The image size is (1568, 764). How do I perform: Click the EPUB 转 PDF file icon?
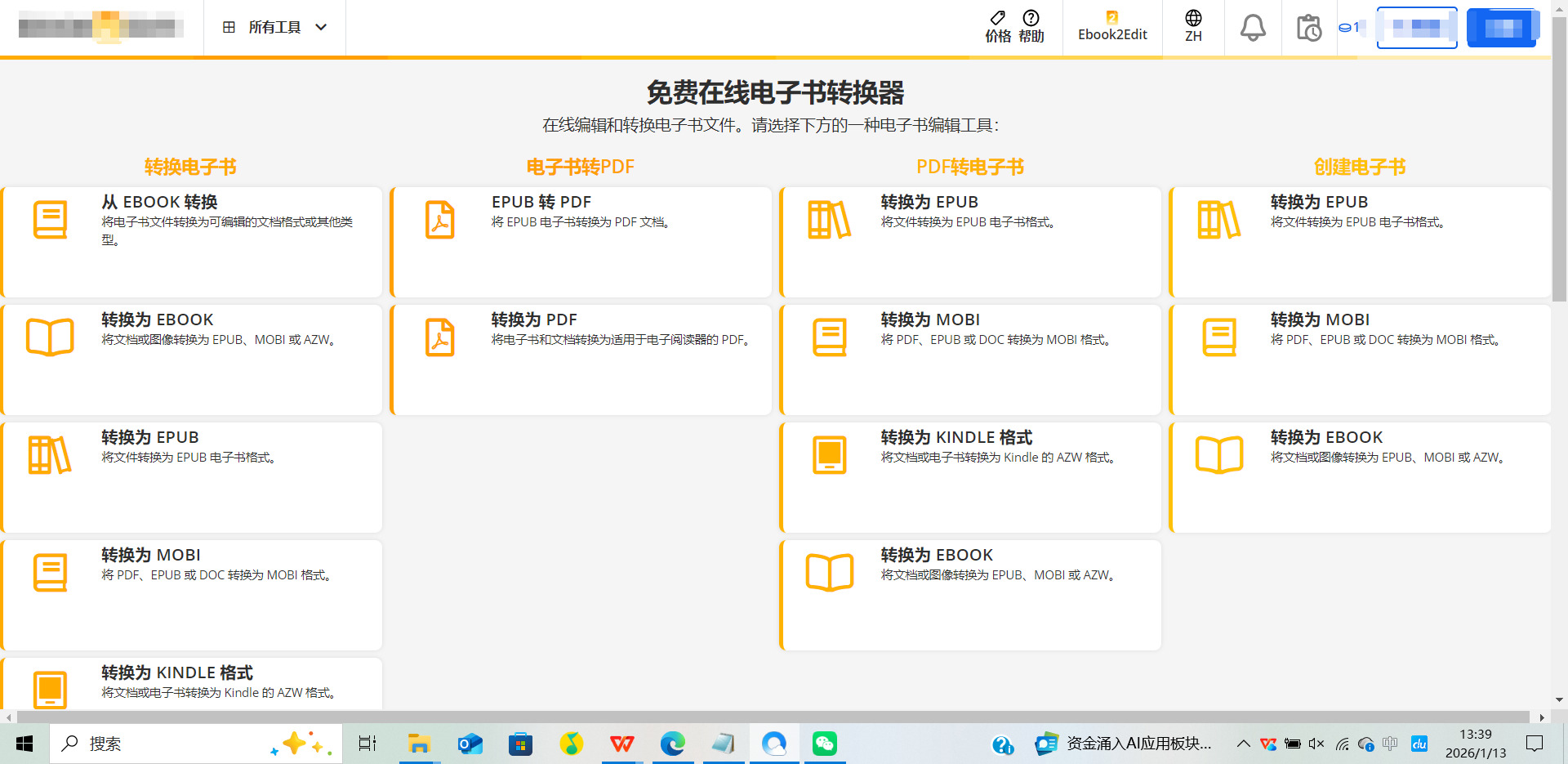(x=439, y=220)
